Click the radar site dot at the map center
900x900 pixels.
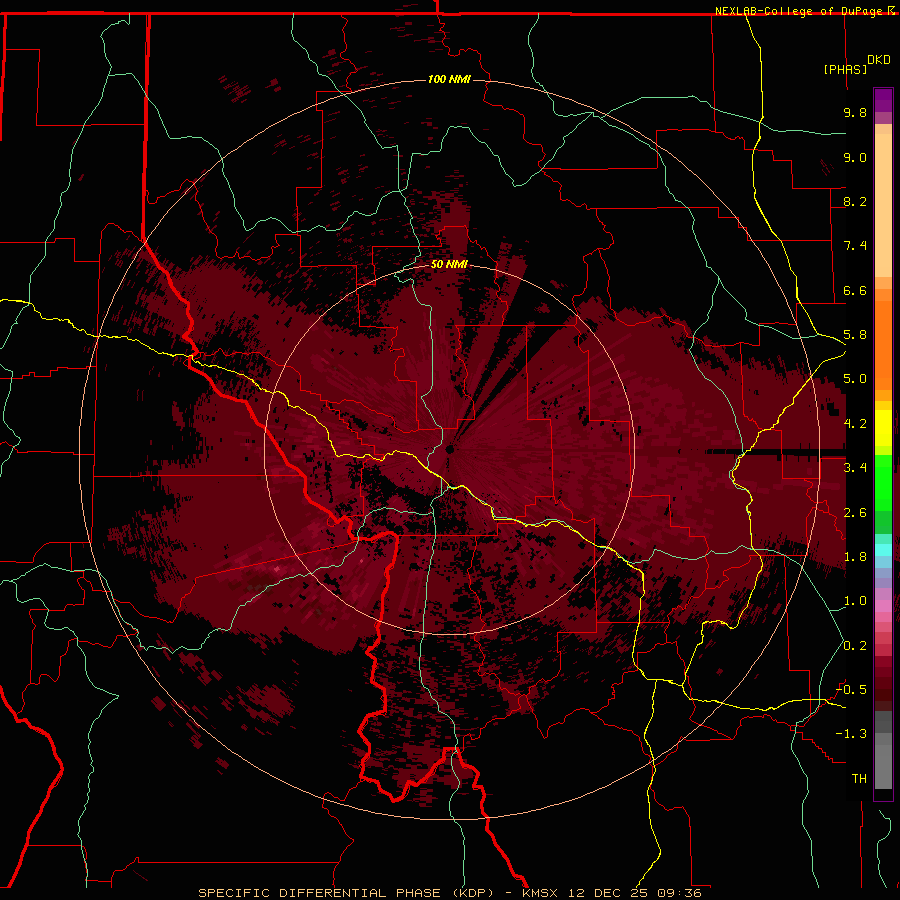(450, 449)
